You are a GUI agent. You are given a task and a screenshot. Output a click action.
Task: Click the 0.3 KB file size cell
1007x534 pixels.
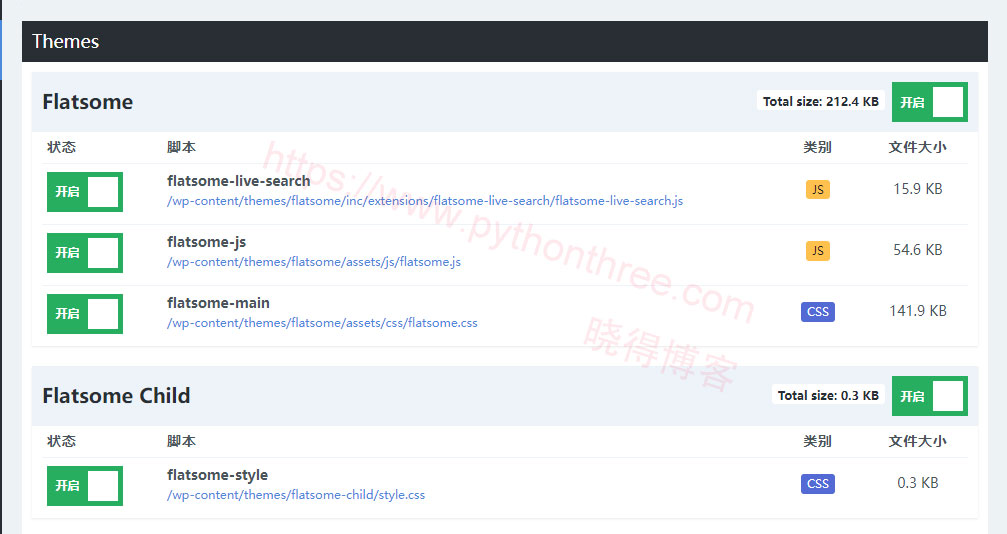917,483
